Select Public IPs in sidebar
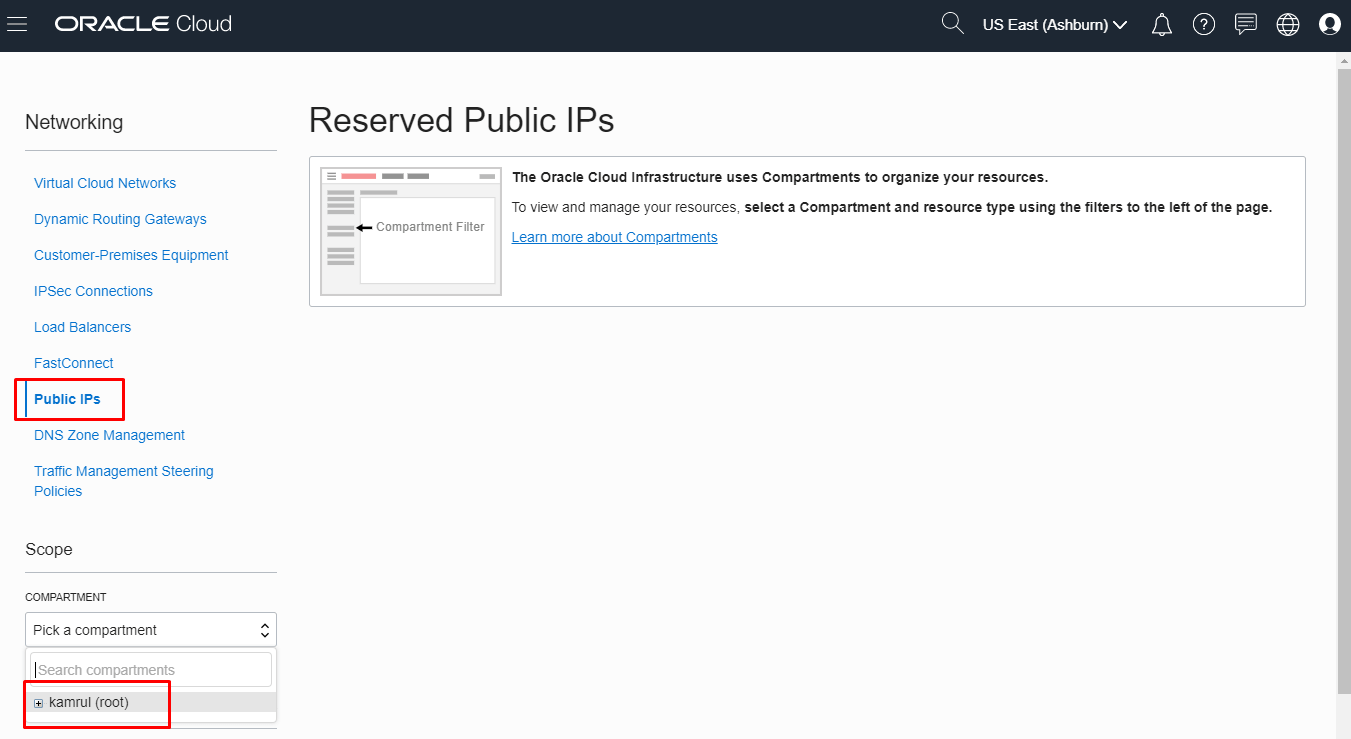Viewport: 1351px width, 739px height. pos(67,399)
